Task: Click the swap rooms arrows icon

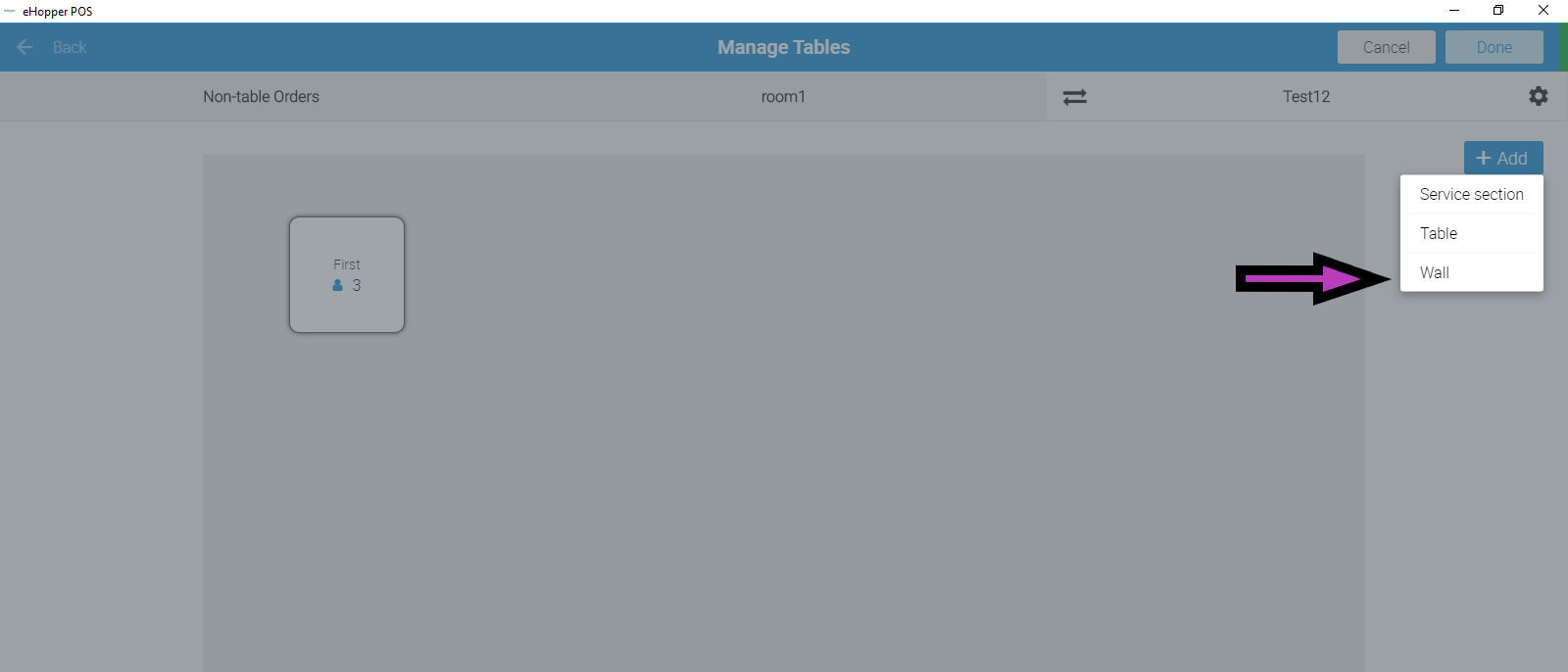Action: (x=1075, y=97)
